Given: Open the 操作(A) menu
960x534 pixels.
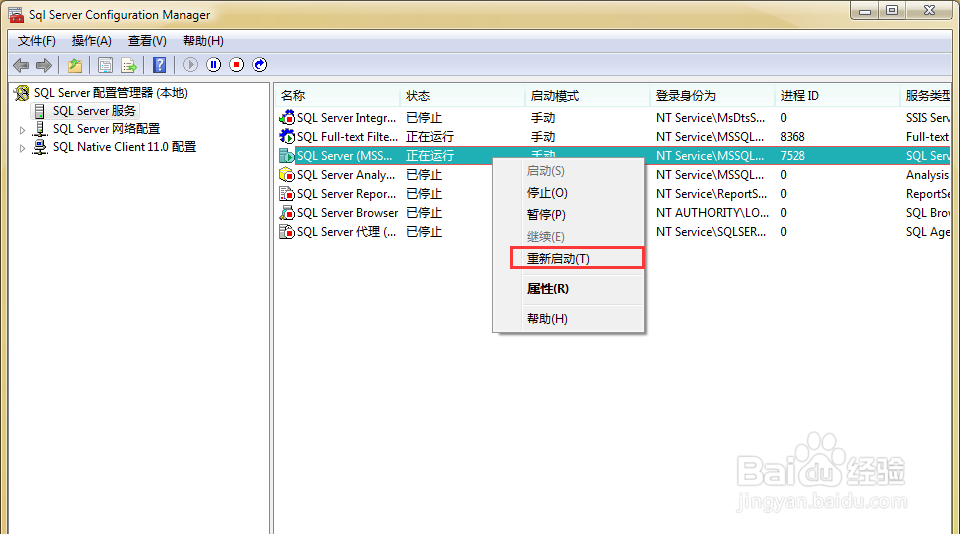Looking at the screenshot, I should (x=92, y=41).
